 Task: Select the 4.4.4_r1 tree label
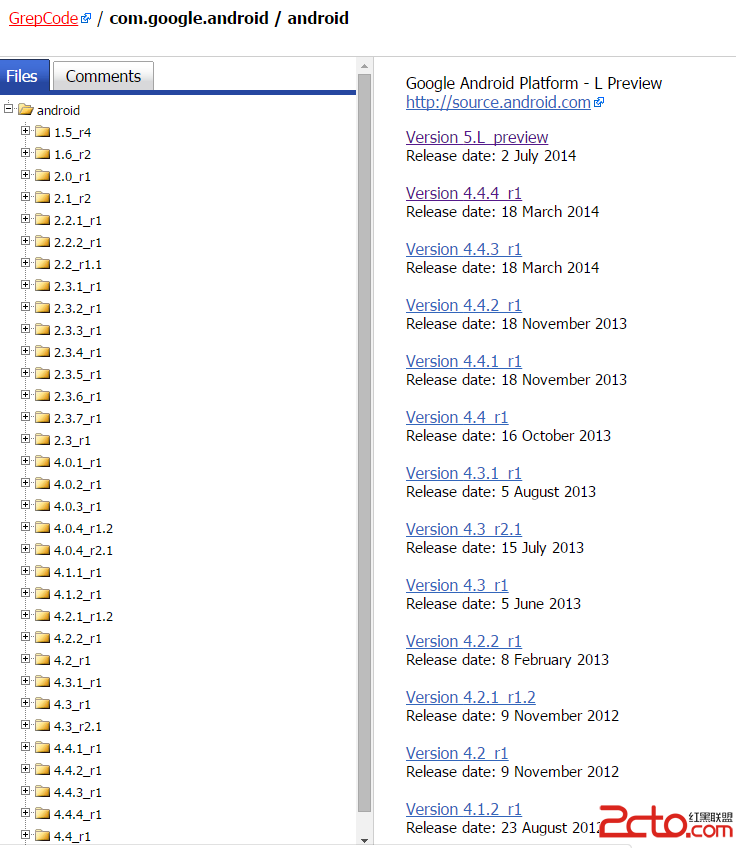point(77,814)
